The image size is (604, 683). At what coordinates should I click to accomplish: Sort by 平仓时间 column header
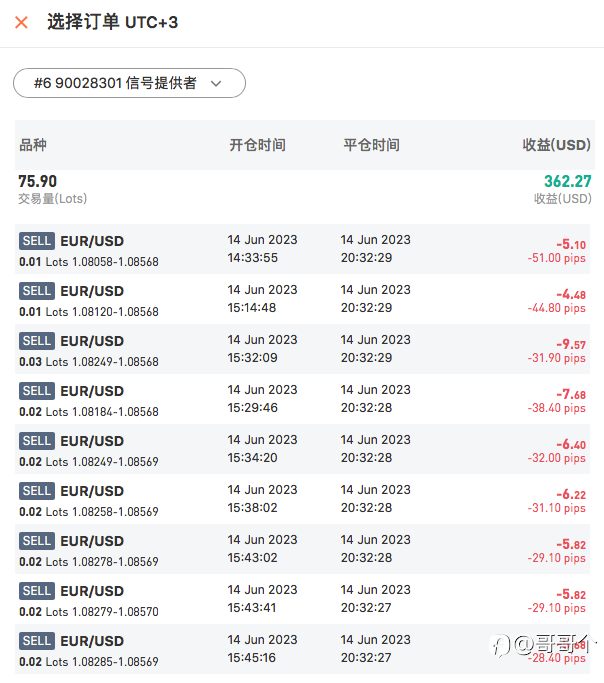click(371, 145)
